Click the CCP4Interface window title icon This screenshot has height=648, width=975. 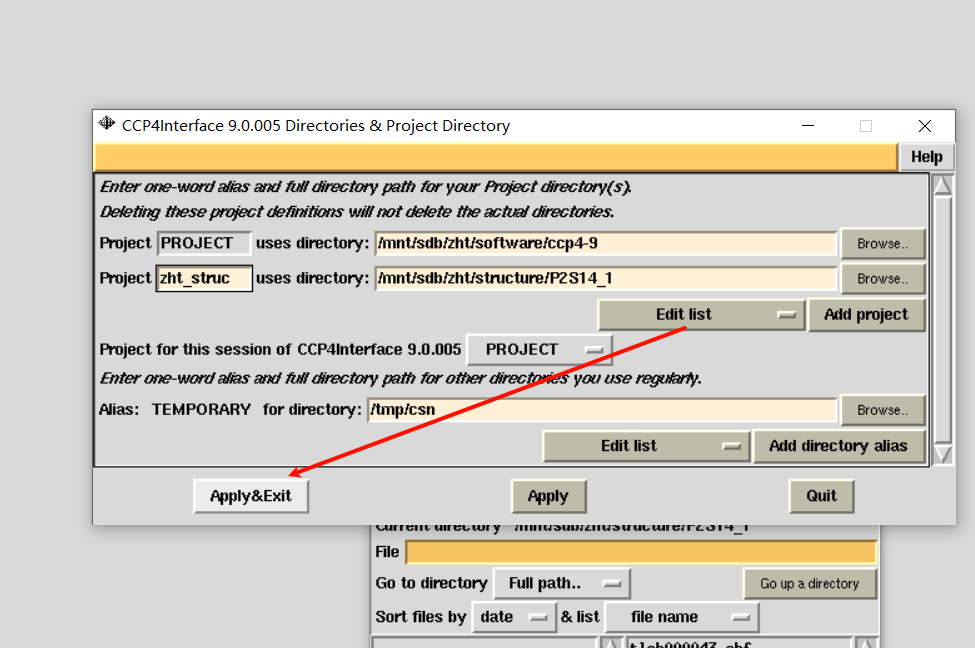(107, 123)
